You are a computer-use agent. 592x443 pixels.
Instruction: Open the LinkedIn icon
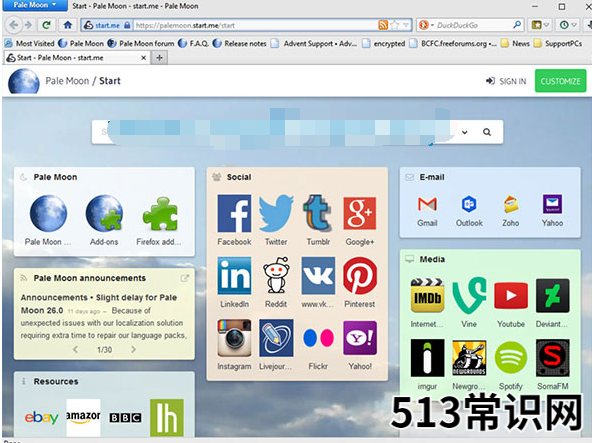point(234,276)
